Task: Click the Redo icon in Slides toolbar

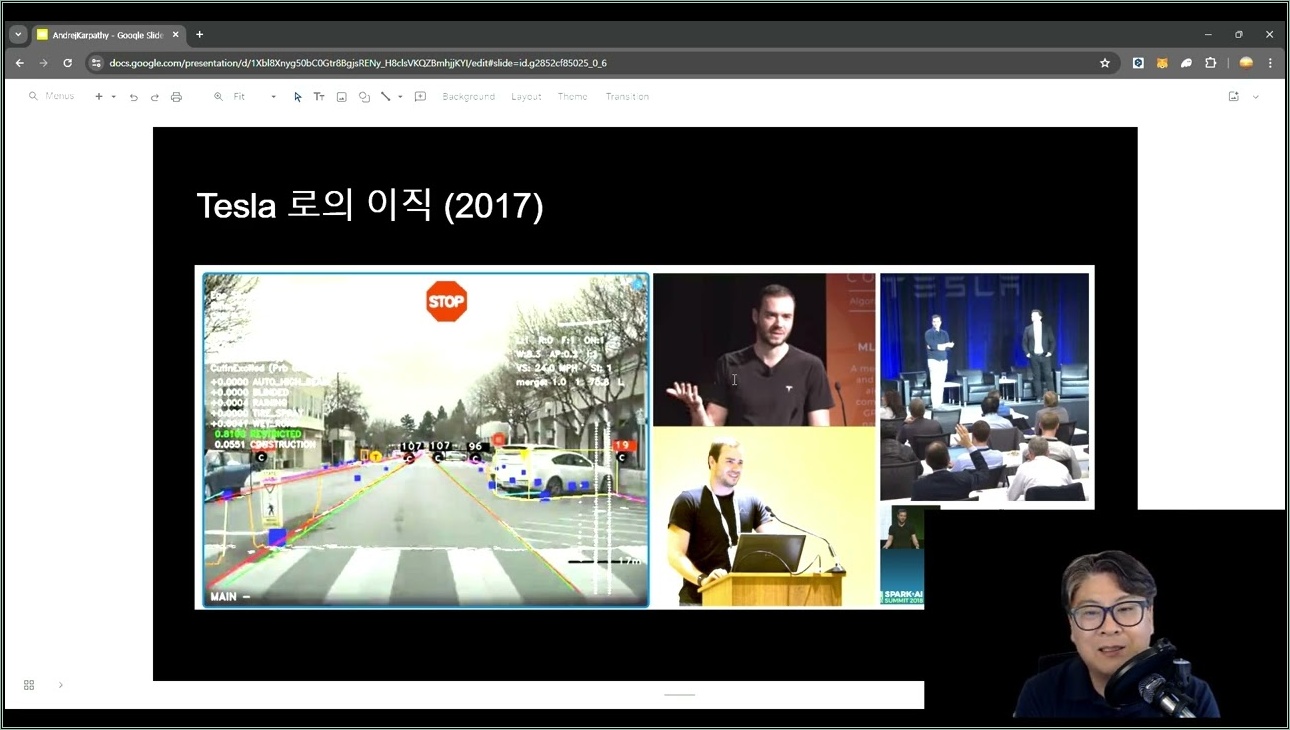Action: [155, 97]
